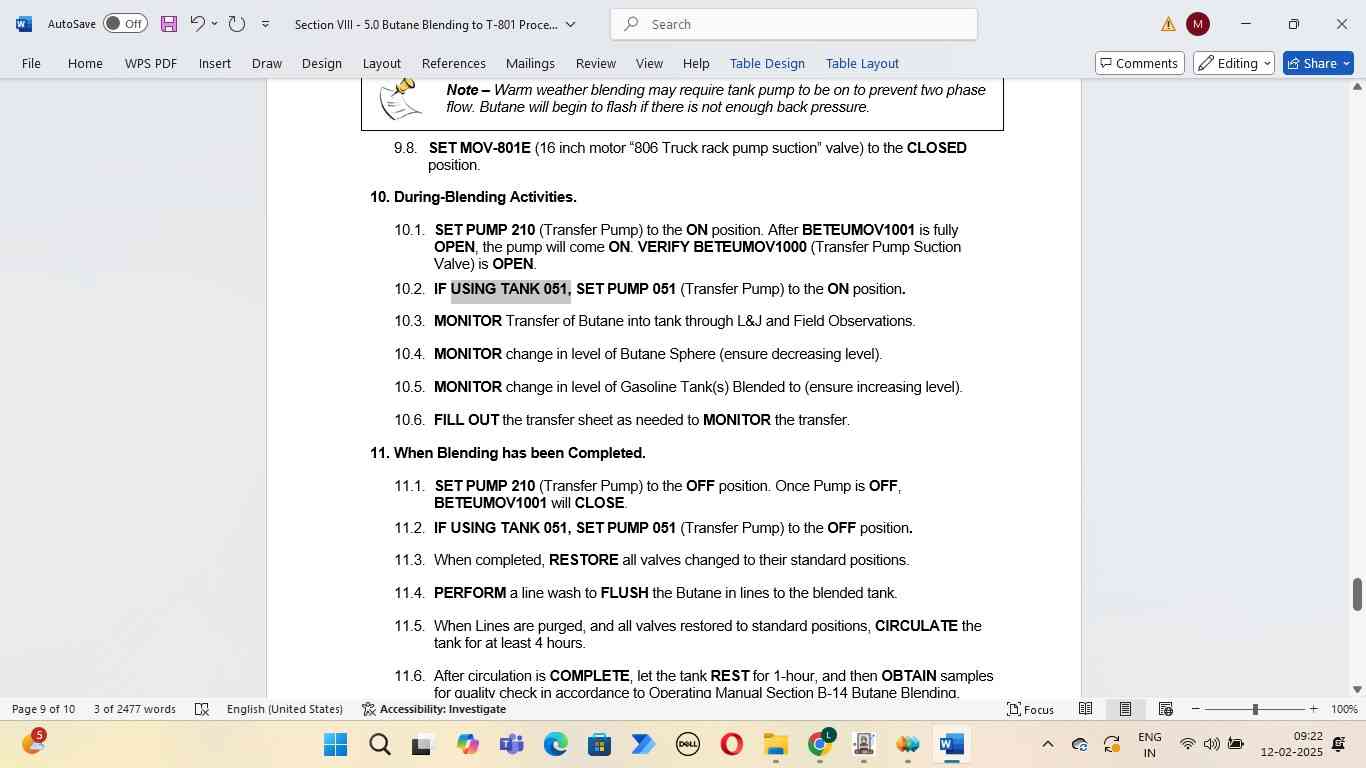
Task: Click Accessibility: Investigate in status bar
Action: pos(434,709)
